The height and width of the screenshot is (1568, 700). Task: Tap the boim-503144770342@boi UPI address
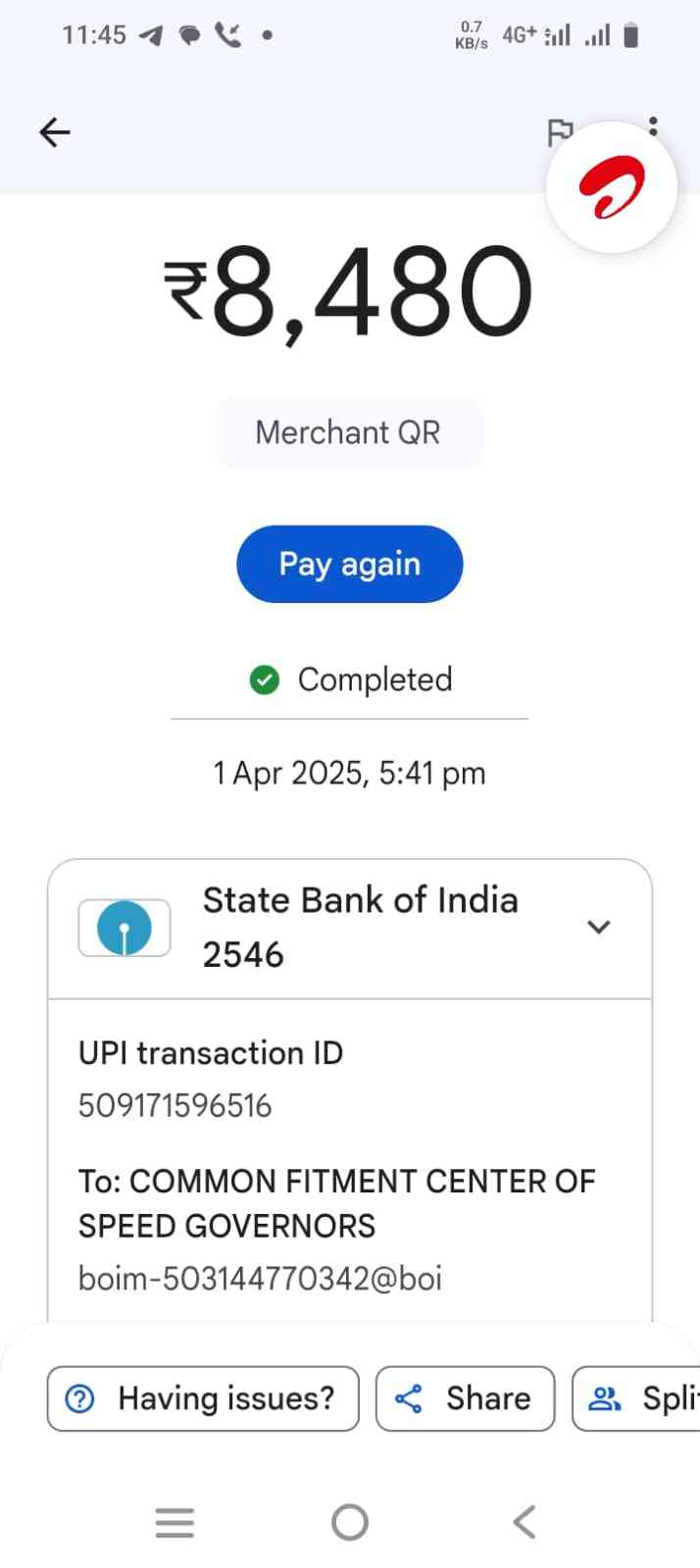click(260, 1279)
